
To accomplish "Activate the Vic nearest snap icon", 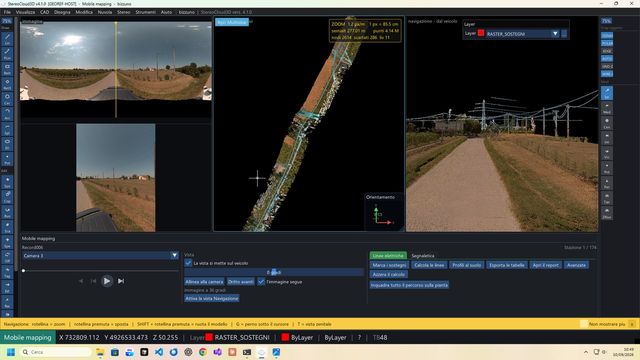I will (607, 153).
